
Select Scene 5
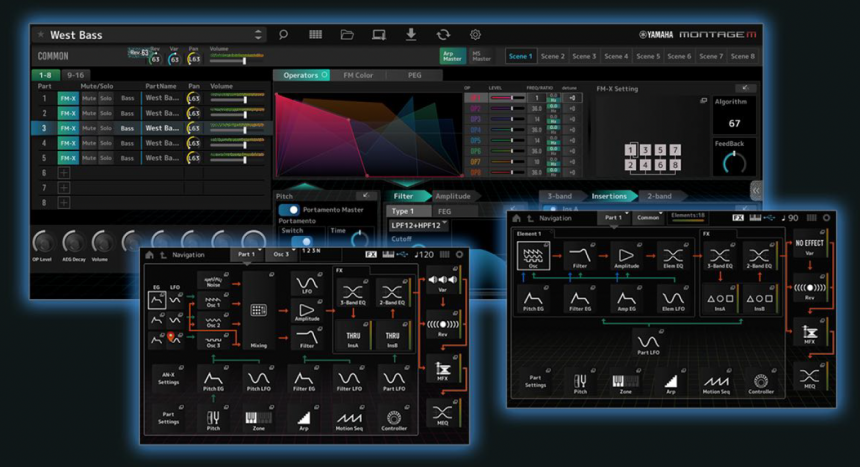pos(648,56)
